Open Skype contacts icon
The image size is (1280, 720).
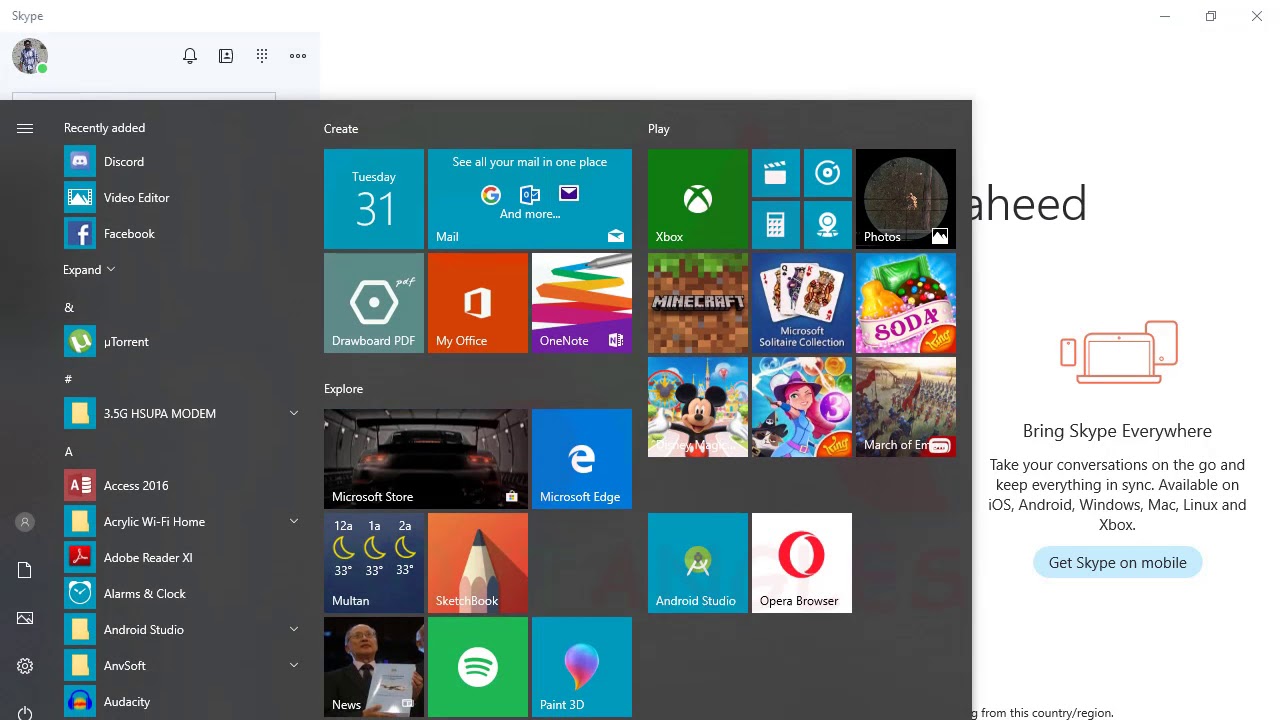pos(226,56)
